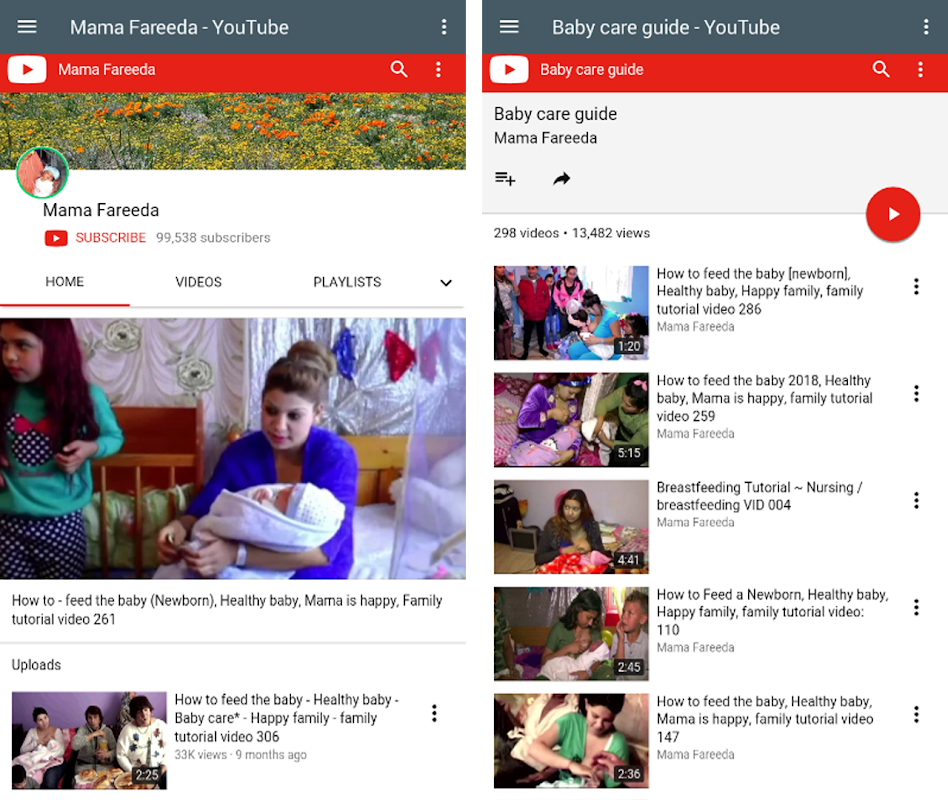Screen dimensions: 948x800
Task: Open more options for tutorial video 286
Action: (x=915, y=287)
